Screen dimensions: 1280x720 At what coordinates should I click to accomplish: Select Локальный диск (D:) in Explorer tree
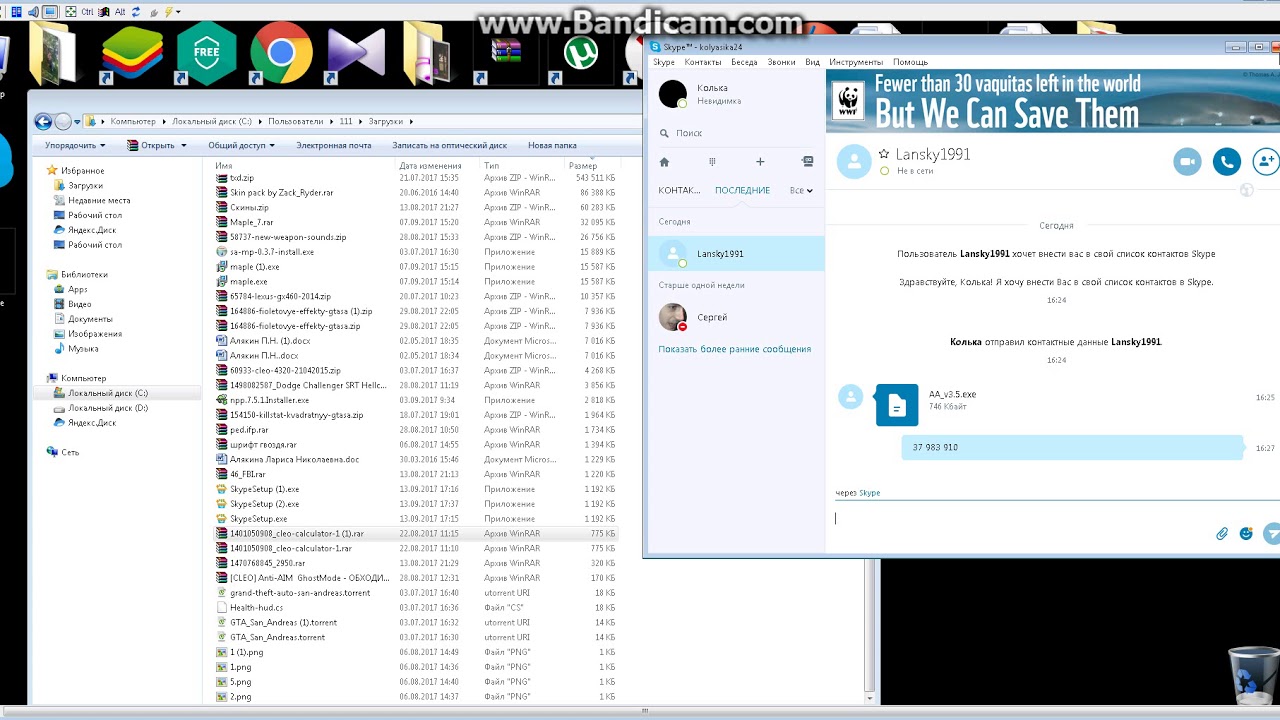tap(107, 408)
